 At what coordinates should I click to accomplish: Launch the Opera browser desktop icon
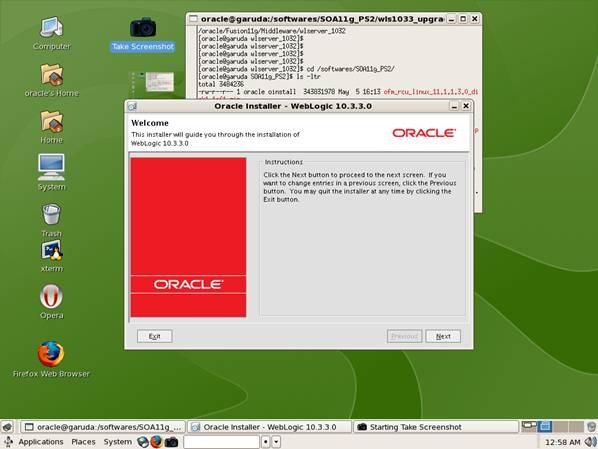(51, 301)
